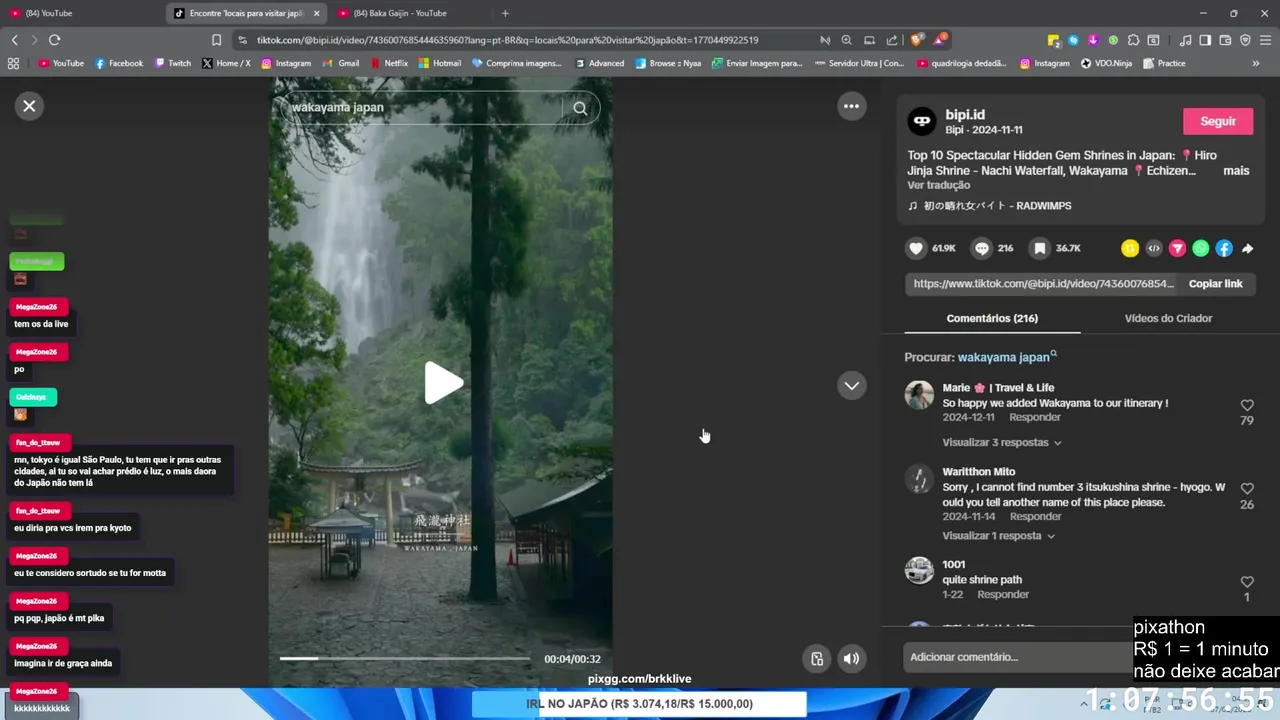Switch to first (84) YouTube tab
1280x720 pixels.
tap(80, 13)
